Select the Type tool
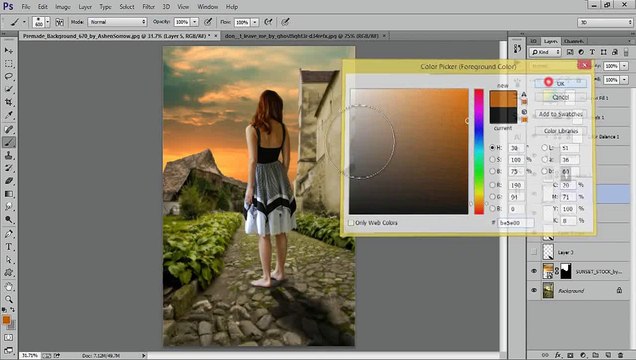This screenshot has height=360, width=636. (9, 247)
